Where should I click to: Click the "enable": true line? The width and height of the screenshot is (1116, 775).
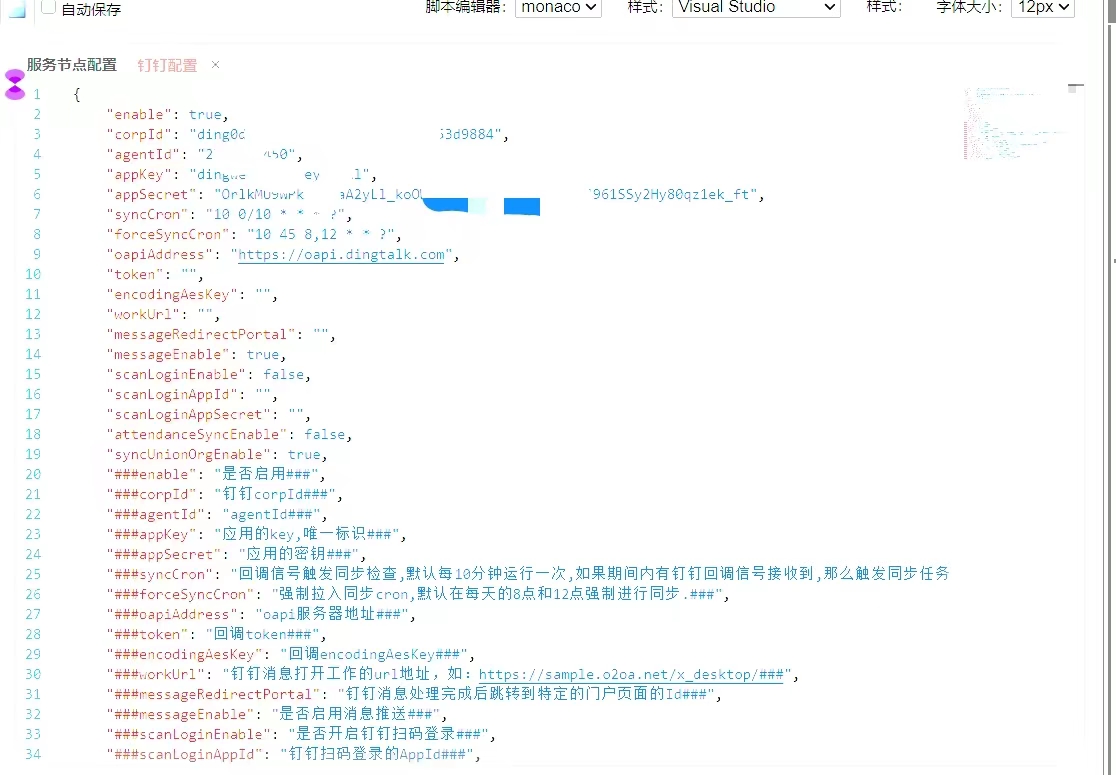pyautogui.click(x=167, y=115)
